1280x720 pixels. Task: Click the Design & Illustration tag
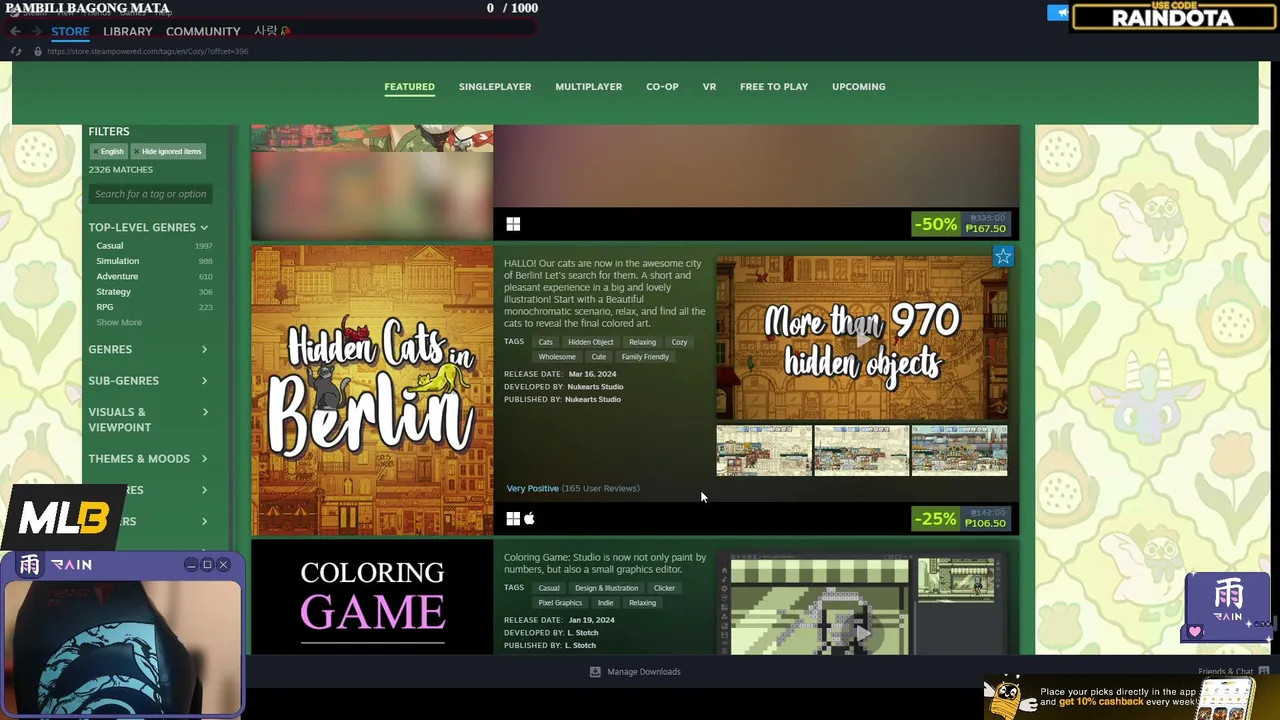pyautogui.click(x=606, y=588)
